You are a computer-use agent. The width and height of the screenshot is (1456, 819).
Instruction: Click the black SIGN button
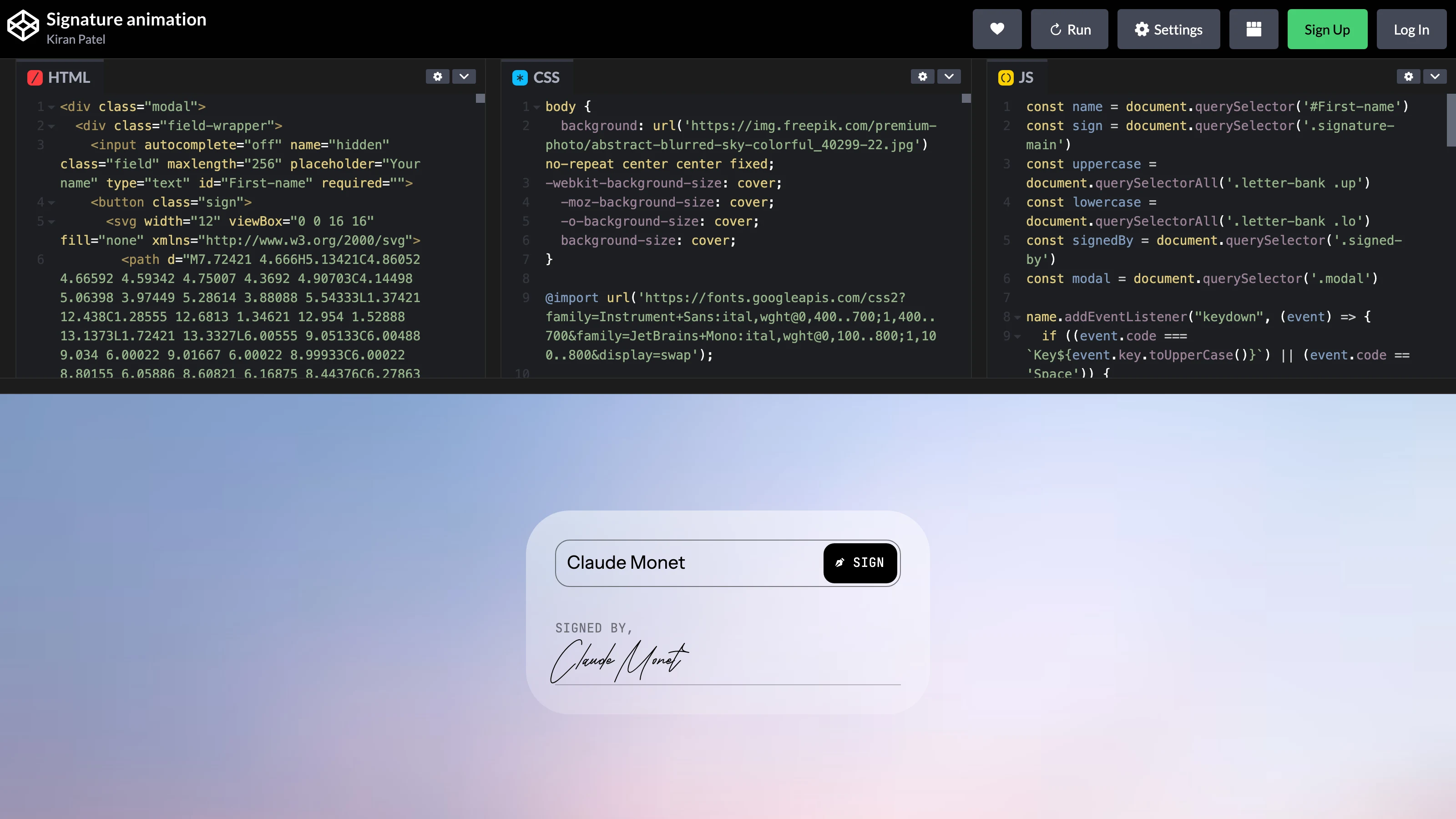pyautogui.click(x=860, y=563)
